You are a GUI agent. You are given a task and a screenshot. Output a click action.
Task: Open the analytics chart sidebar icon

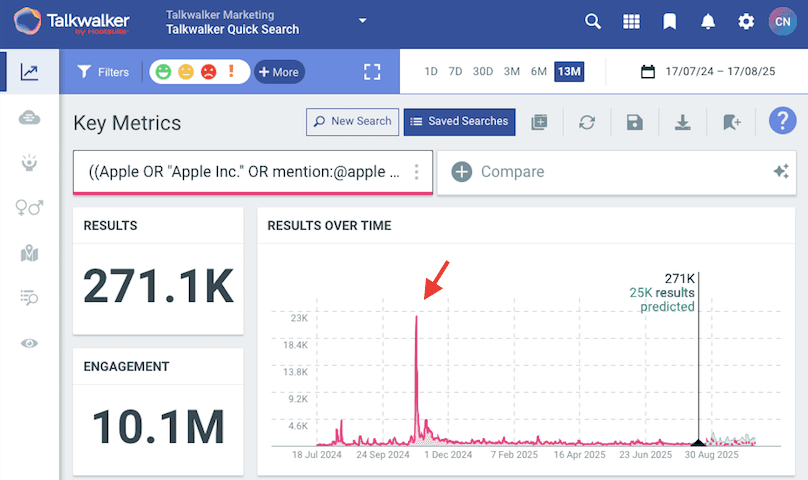29,72
